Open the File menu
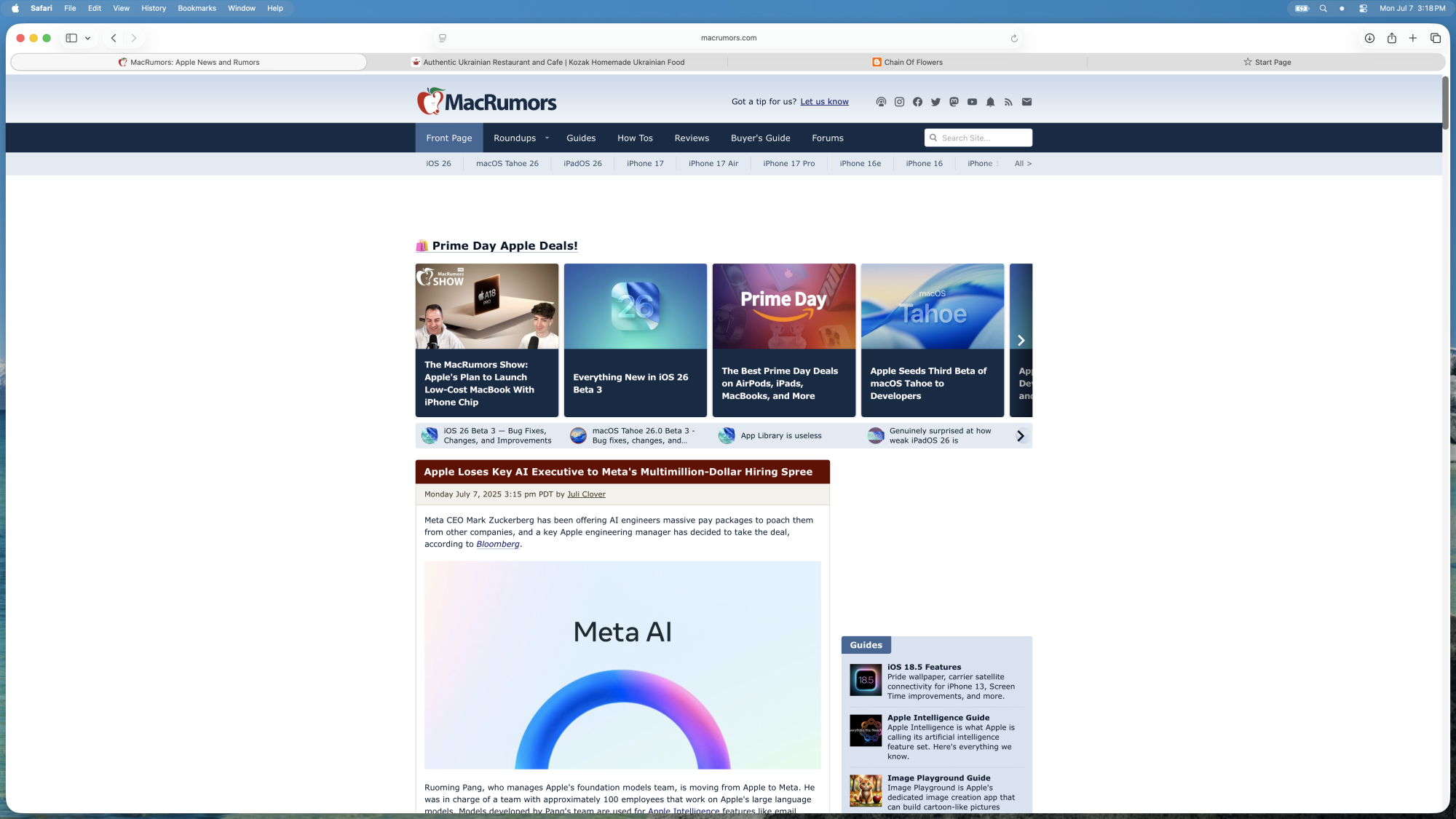Viewport: 1456px width, 819px height. click(x=70, y=9)
